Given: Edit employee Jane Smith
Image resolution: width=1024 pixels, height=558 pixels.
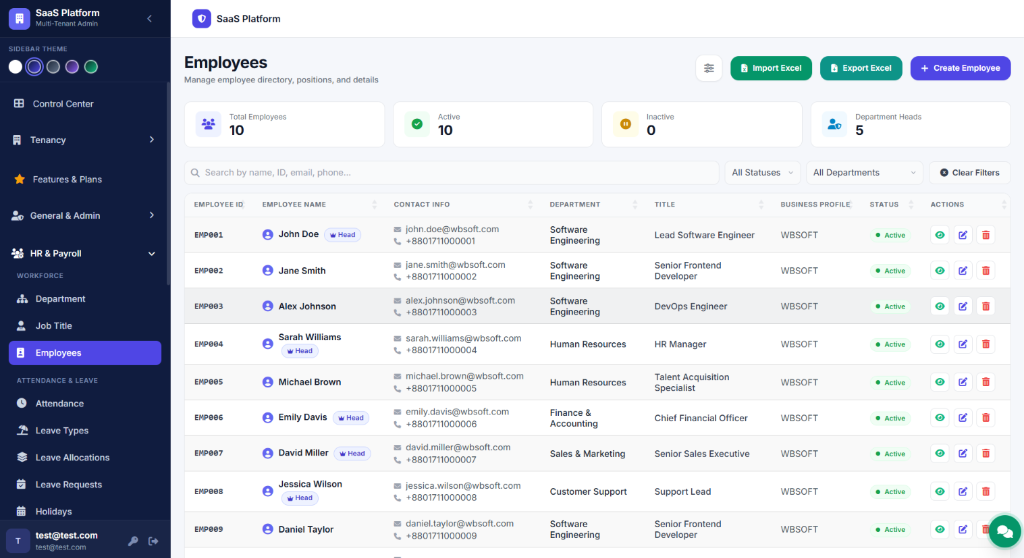Looking at the screenshot, I should 963,271.
